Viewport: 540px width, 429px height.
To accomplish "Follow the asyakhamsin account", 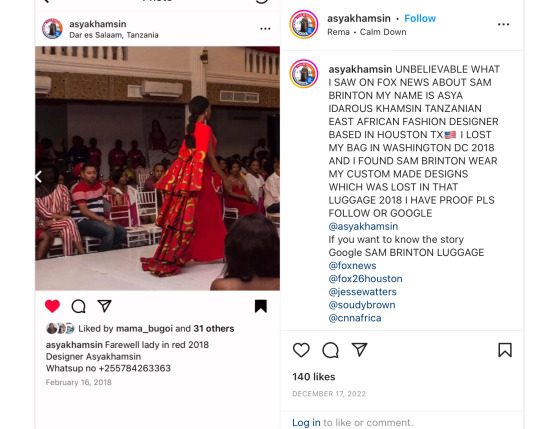I will 420,18.
